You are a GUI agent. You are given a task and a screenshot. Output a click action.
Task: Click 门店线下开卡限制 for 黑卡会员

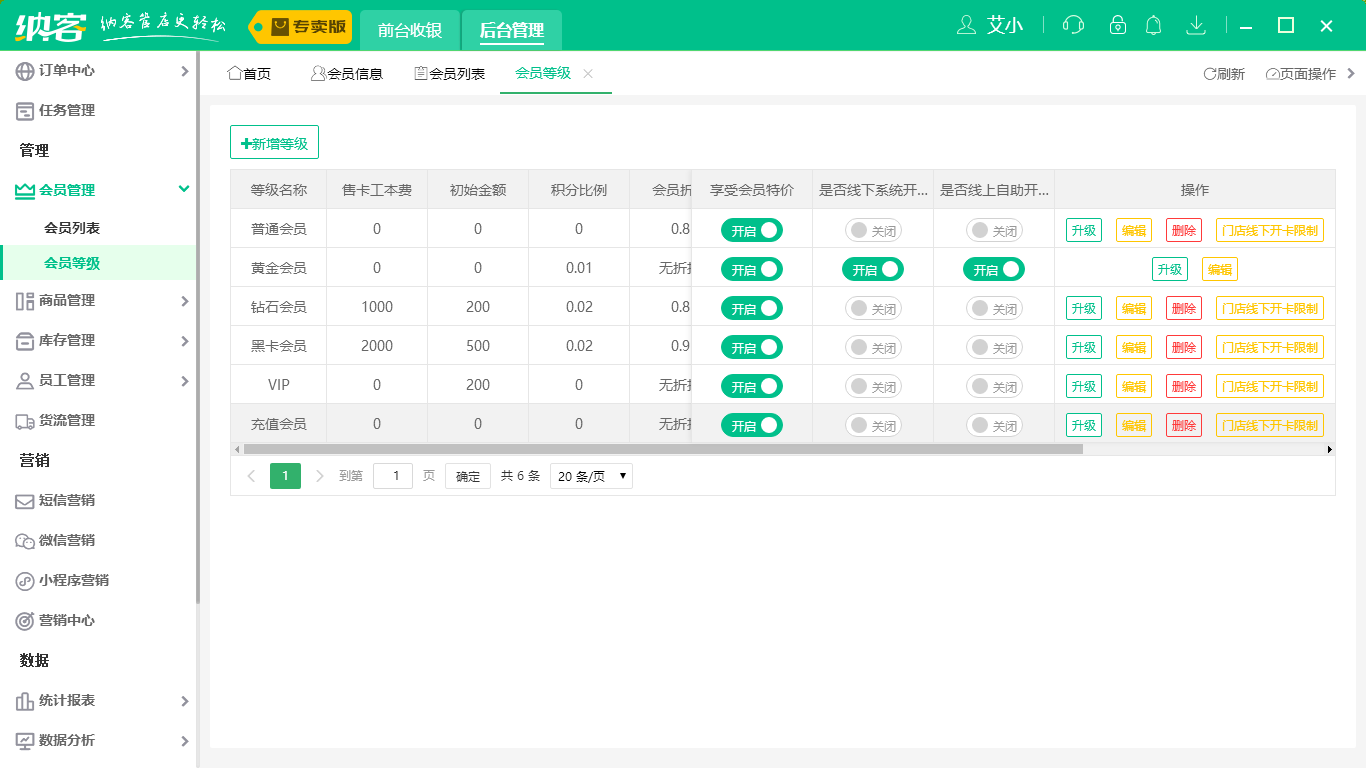(x=1270, y=347)
